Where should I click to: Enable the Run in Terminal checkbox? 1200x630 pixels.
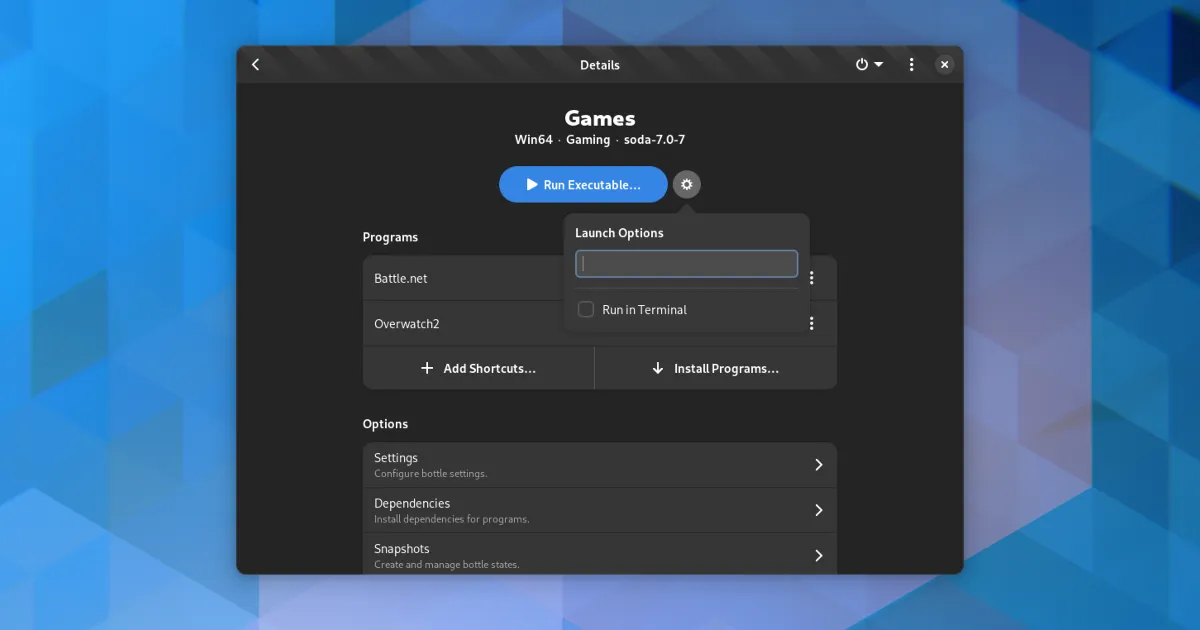586,310
